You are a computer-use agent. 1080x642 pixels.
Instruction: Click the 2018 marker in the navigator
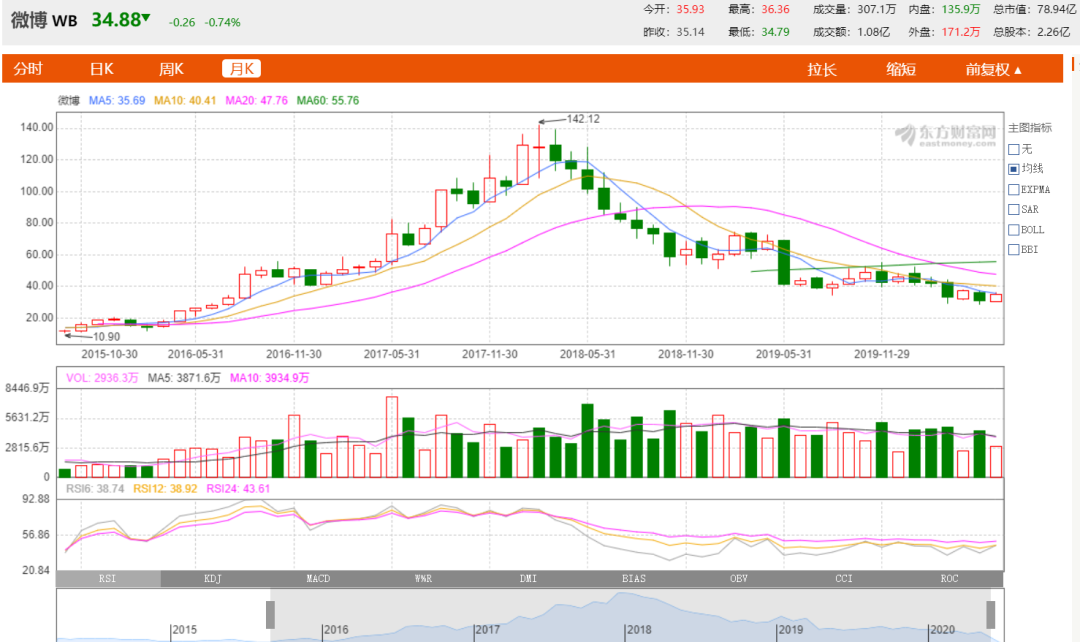coord(639,630)
